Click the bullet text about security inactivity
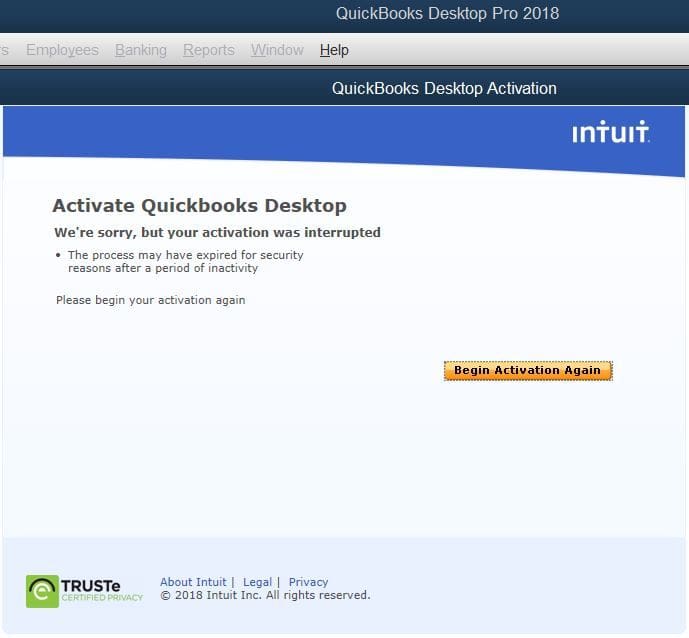The height and width of the screenshot is (638, 689). pyautogui.click(x=185, y=261)
